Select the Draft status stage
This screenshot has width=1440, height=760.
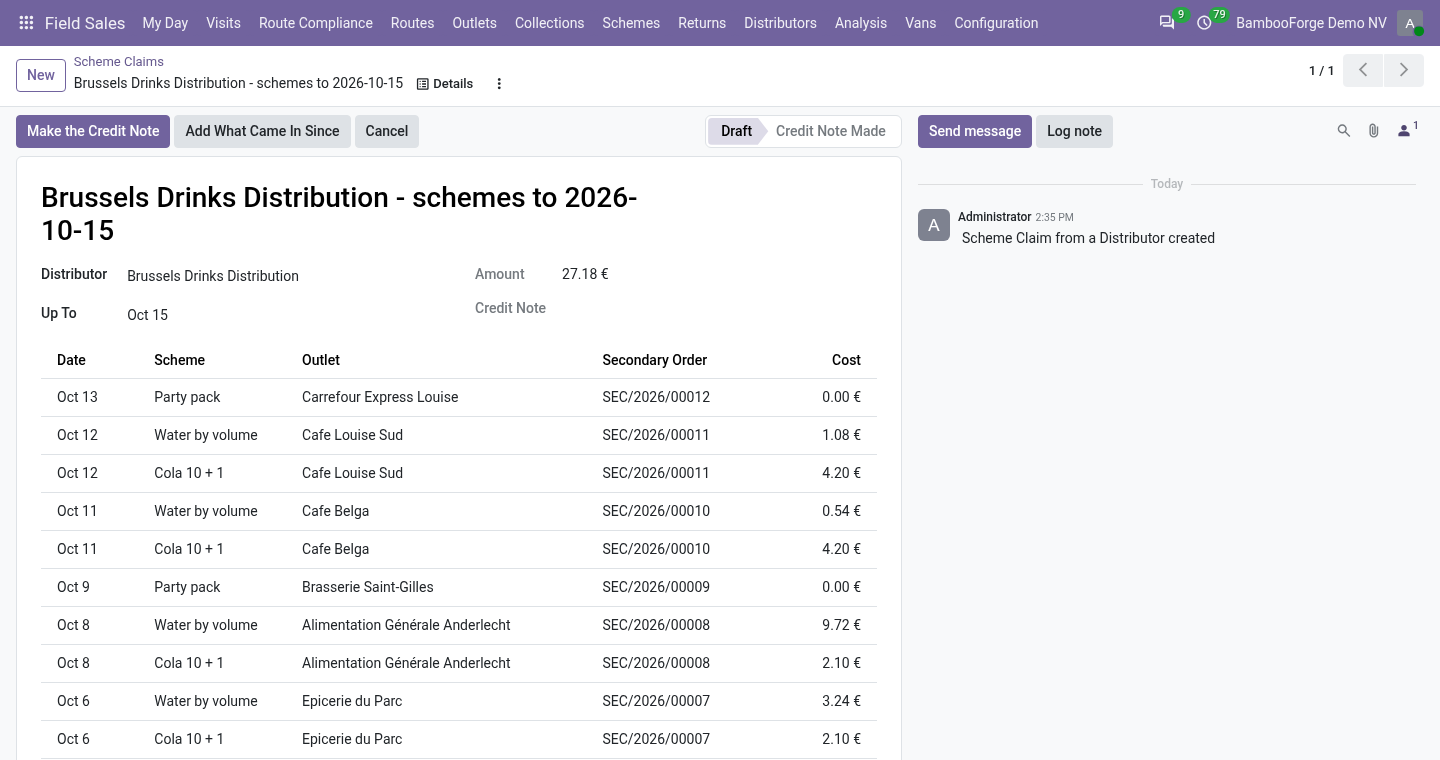(736, 131)
